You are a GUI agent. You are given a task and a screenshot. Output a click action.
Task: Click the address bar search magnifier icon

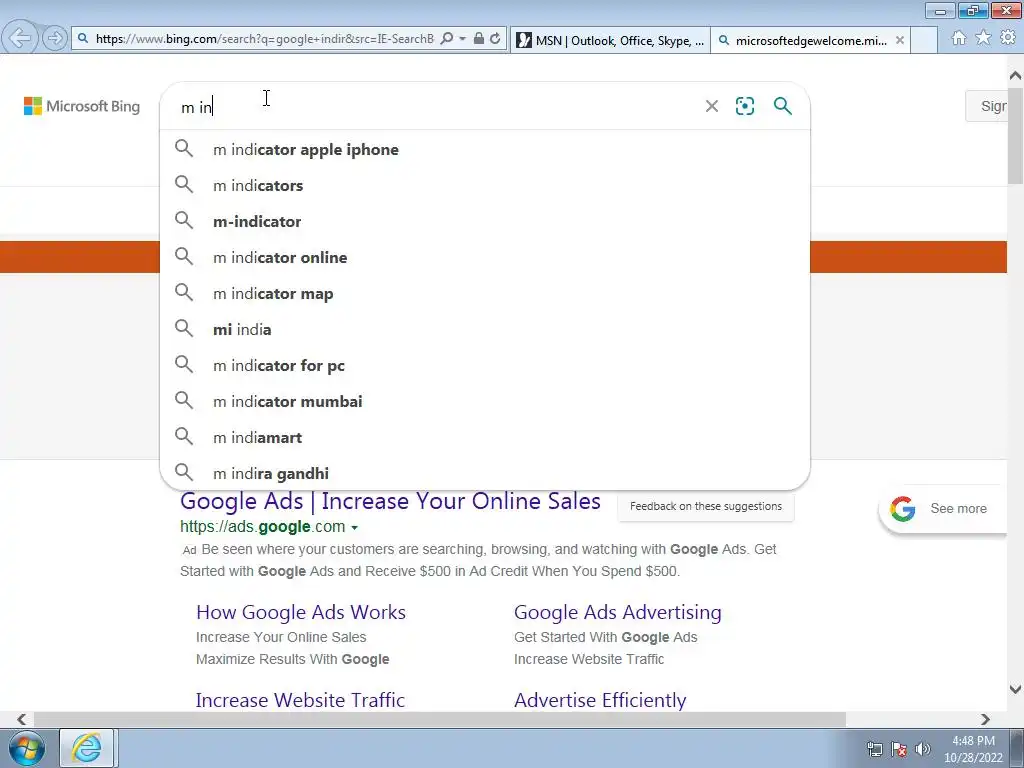point(447,39)
